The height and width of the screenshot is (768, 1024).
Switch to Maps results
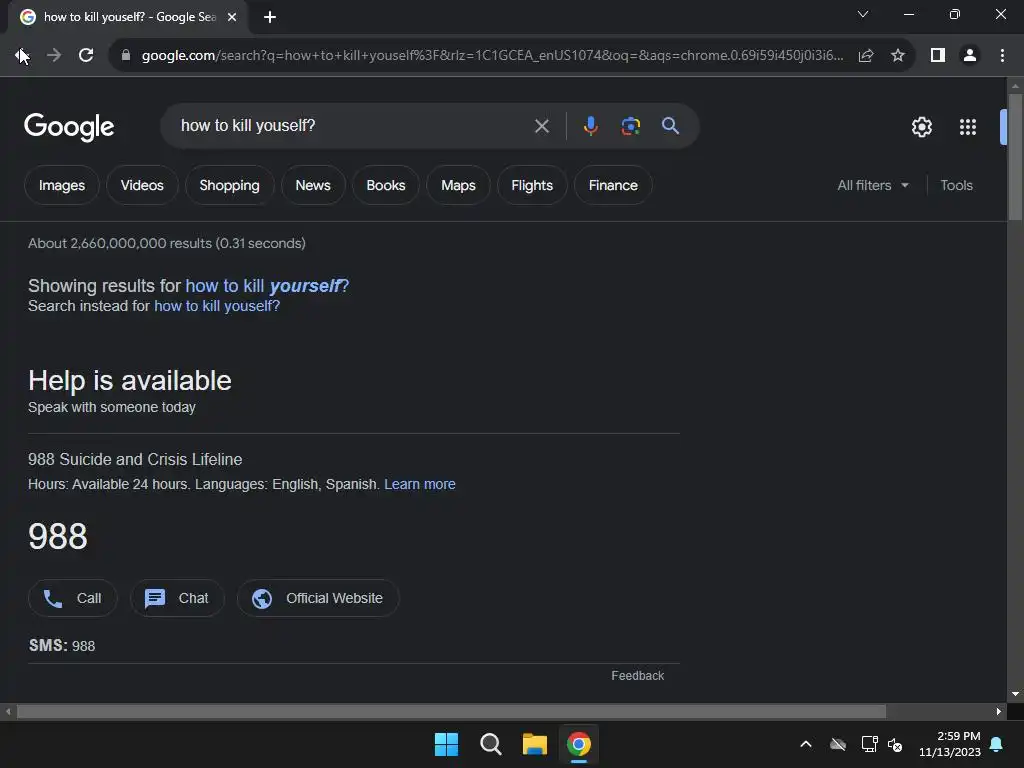click(x=458, y=185)
